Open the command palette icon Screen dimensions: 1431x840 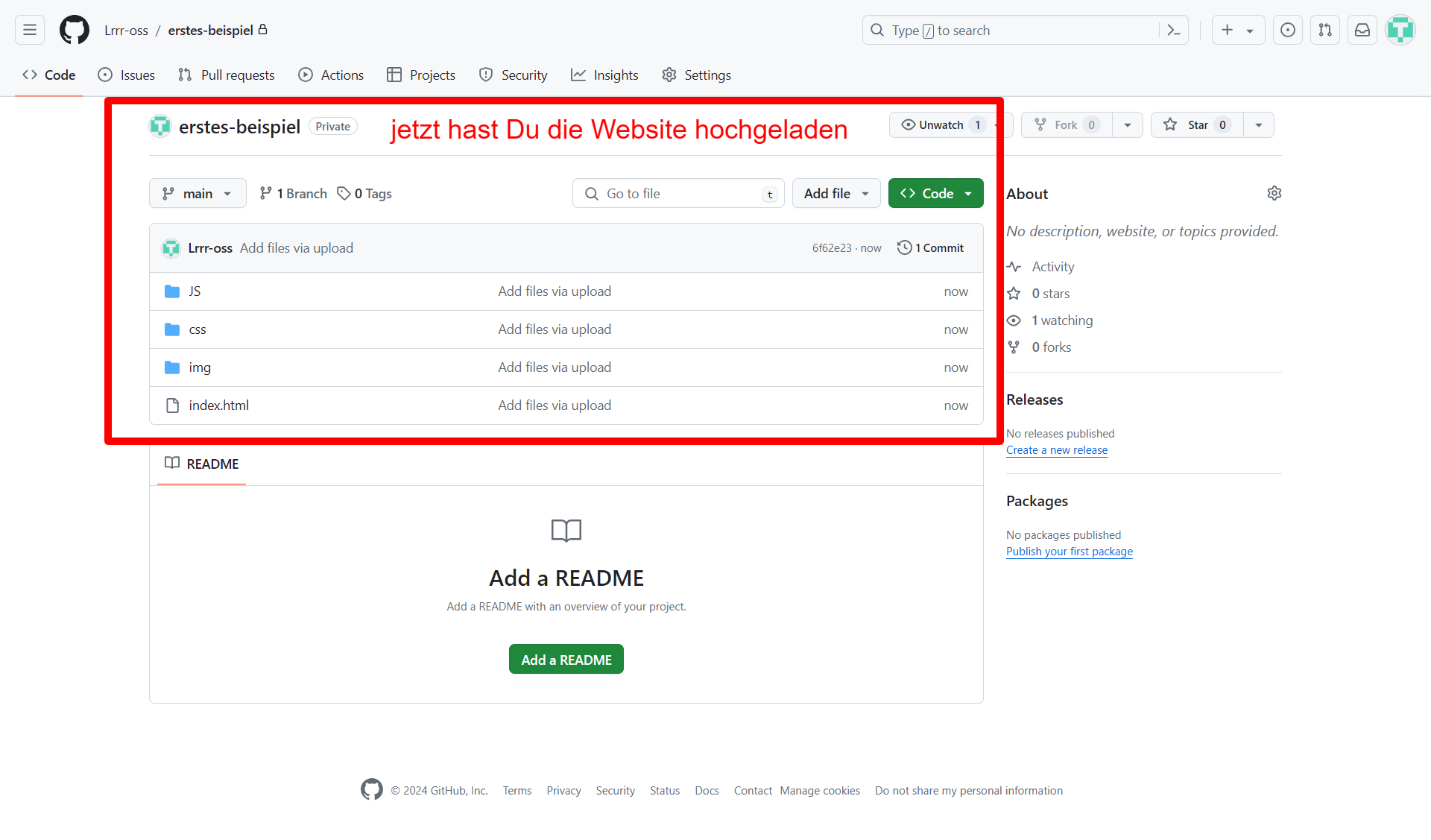click(x=1174, y=30)
